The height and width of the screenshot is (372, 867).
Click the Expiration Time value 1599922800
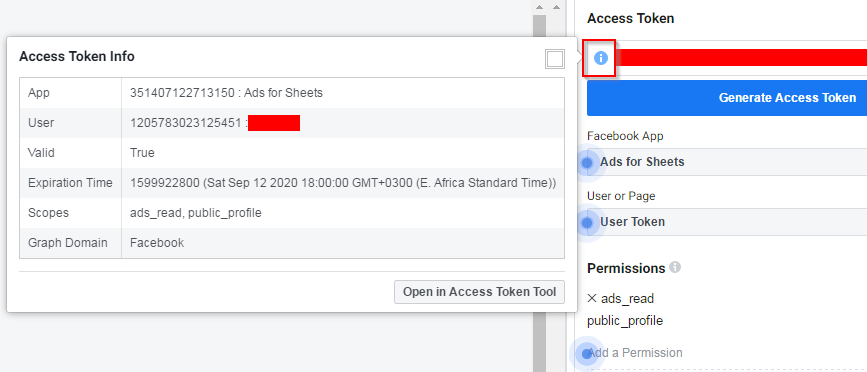point(164,183)
